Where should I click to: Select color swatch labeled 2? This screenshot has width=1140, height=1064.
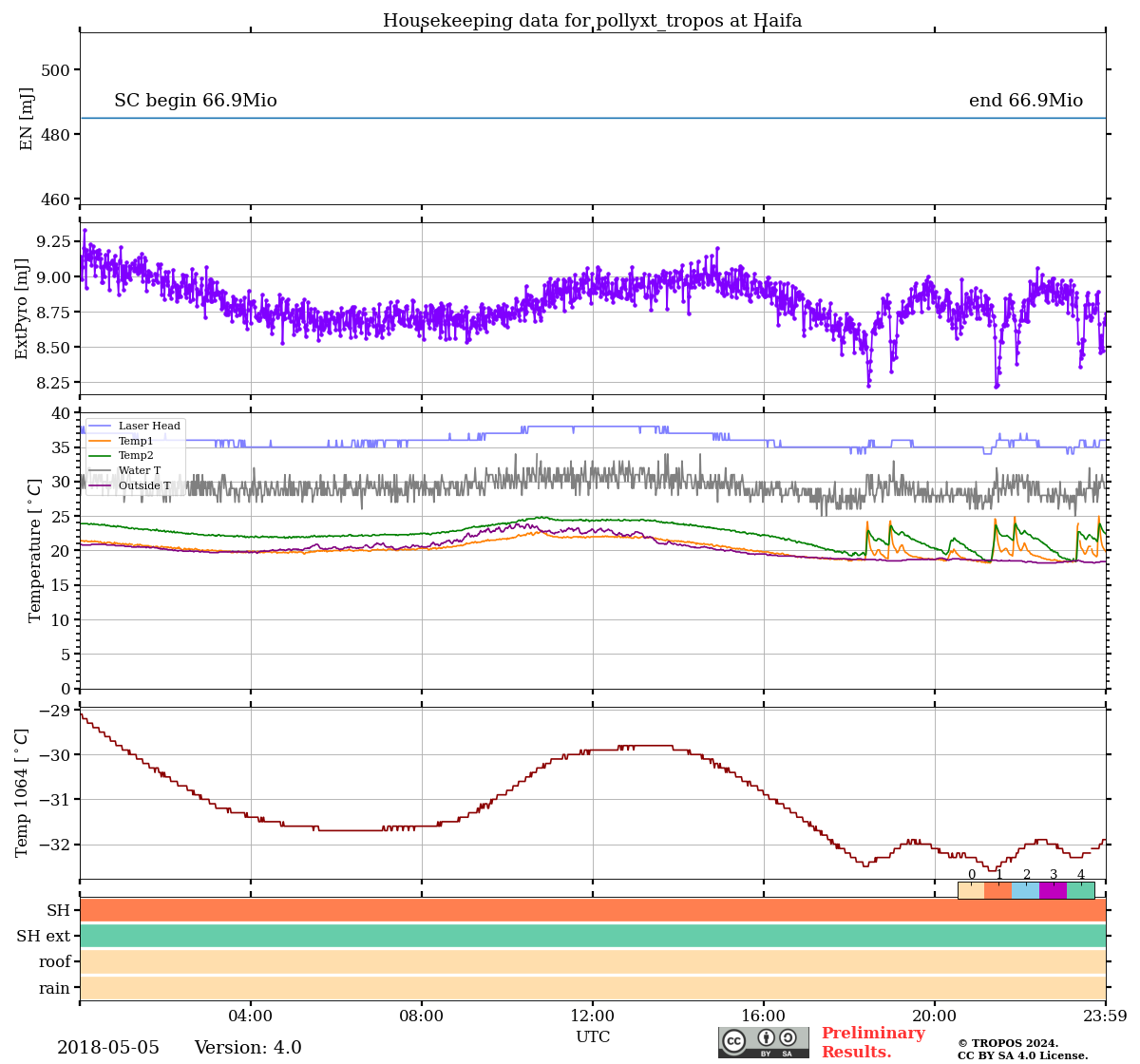pyautogui.click(x=1026, y=890)
